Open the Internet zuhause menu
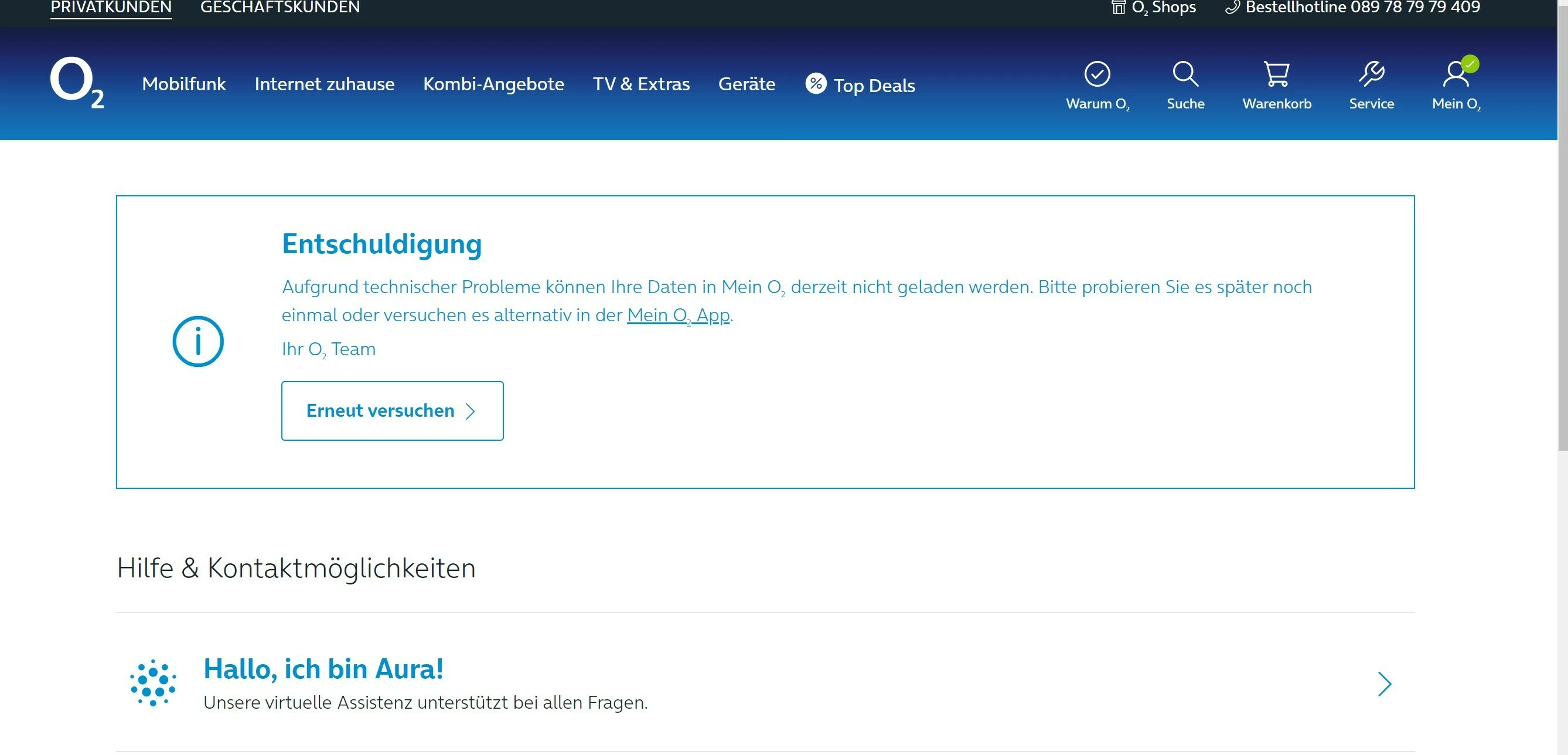Screen dimensions: 1568x755 point(325,84)
